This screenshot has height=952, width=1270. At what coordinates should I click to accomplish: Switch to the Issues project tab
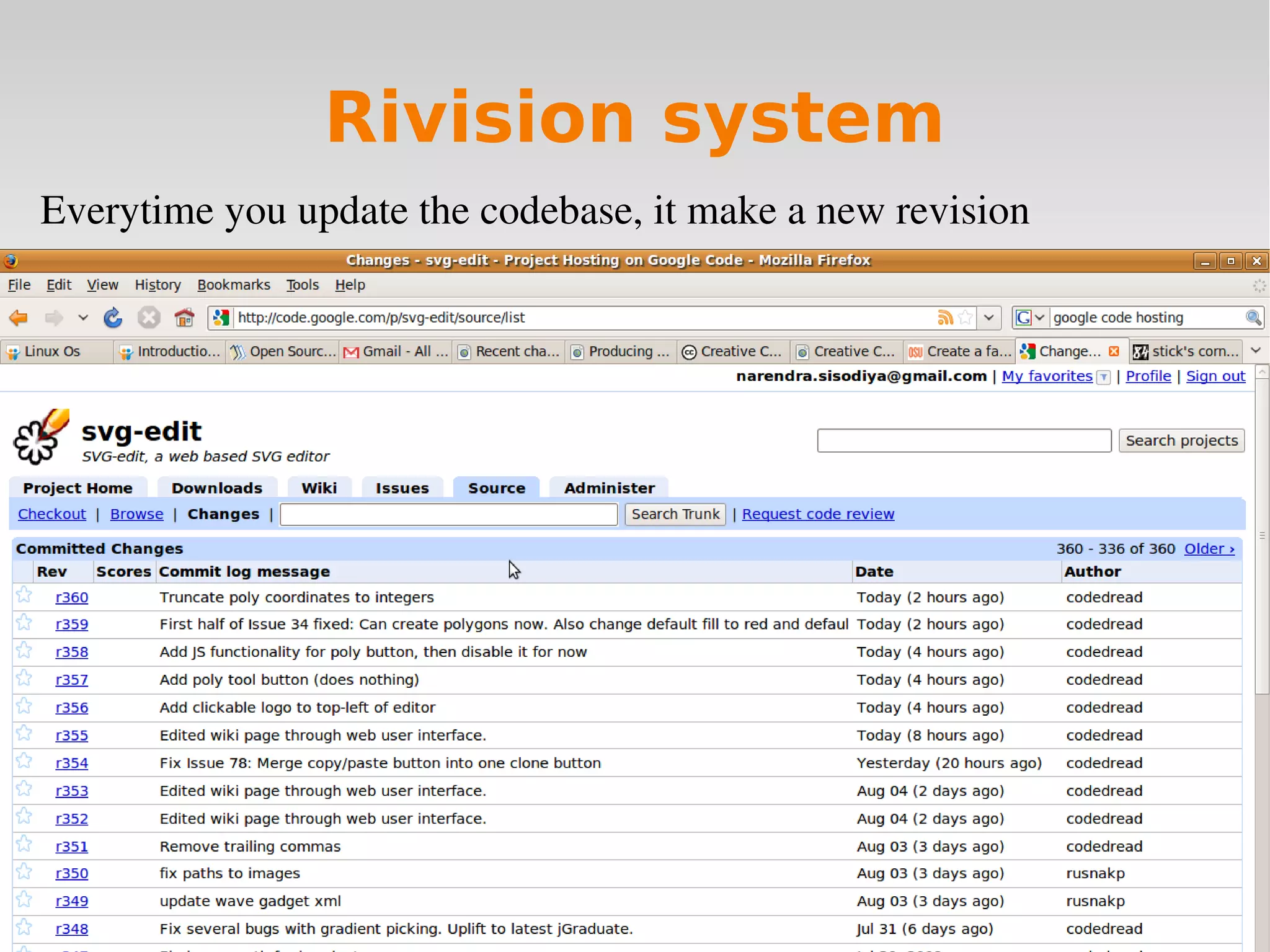pyautogui.click(x=402, y=488)
